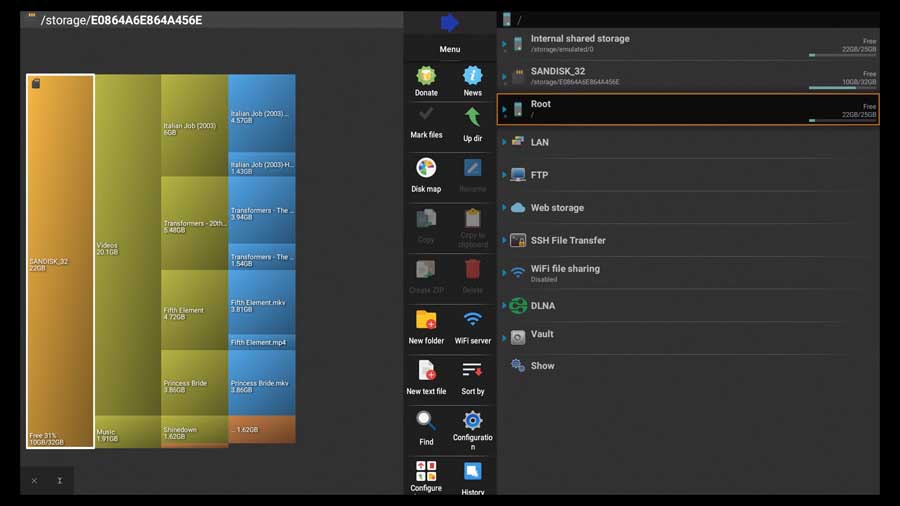The width and height of the screenshot is (900, 506).
Task: Select Italian Job (2003) 6GB folder block
Action: 194,125
